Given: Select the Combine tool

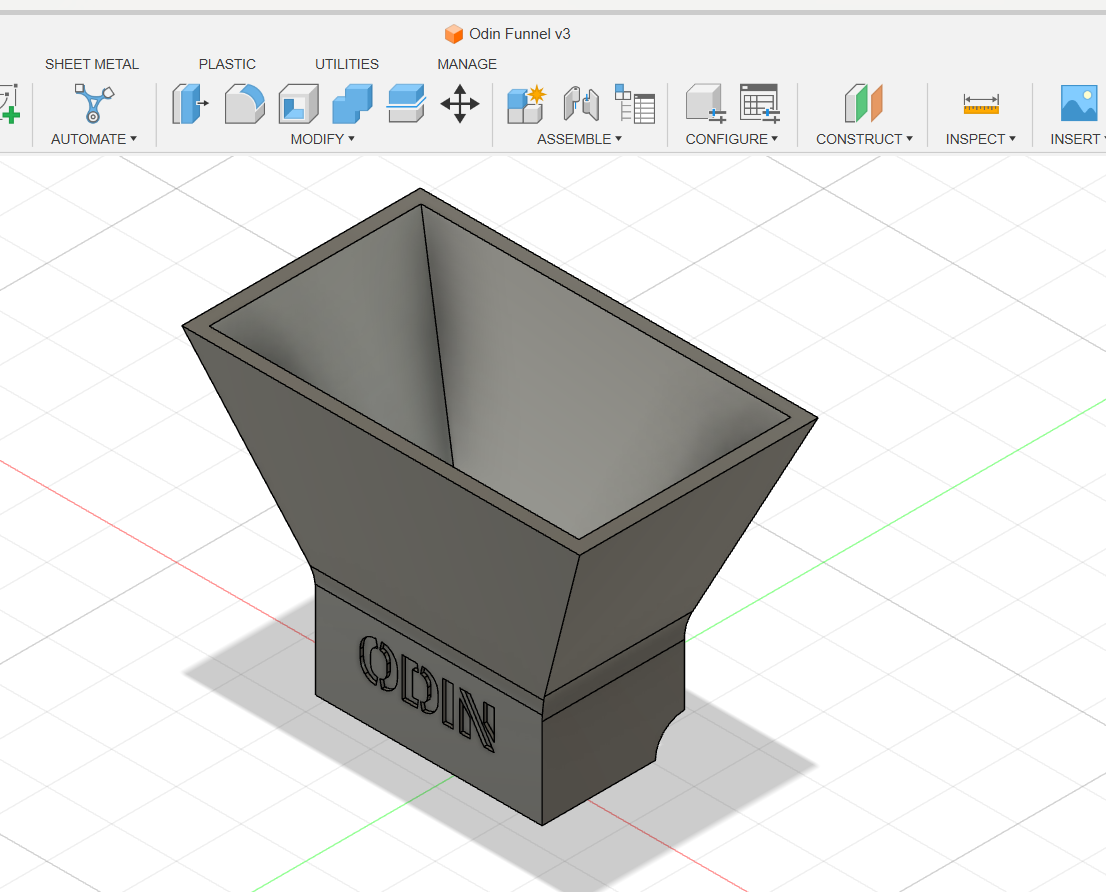Looking at the screenshot, I should coord(352,104).
